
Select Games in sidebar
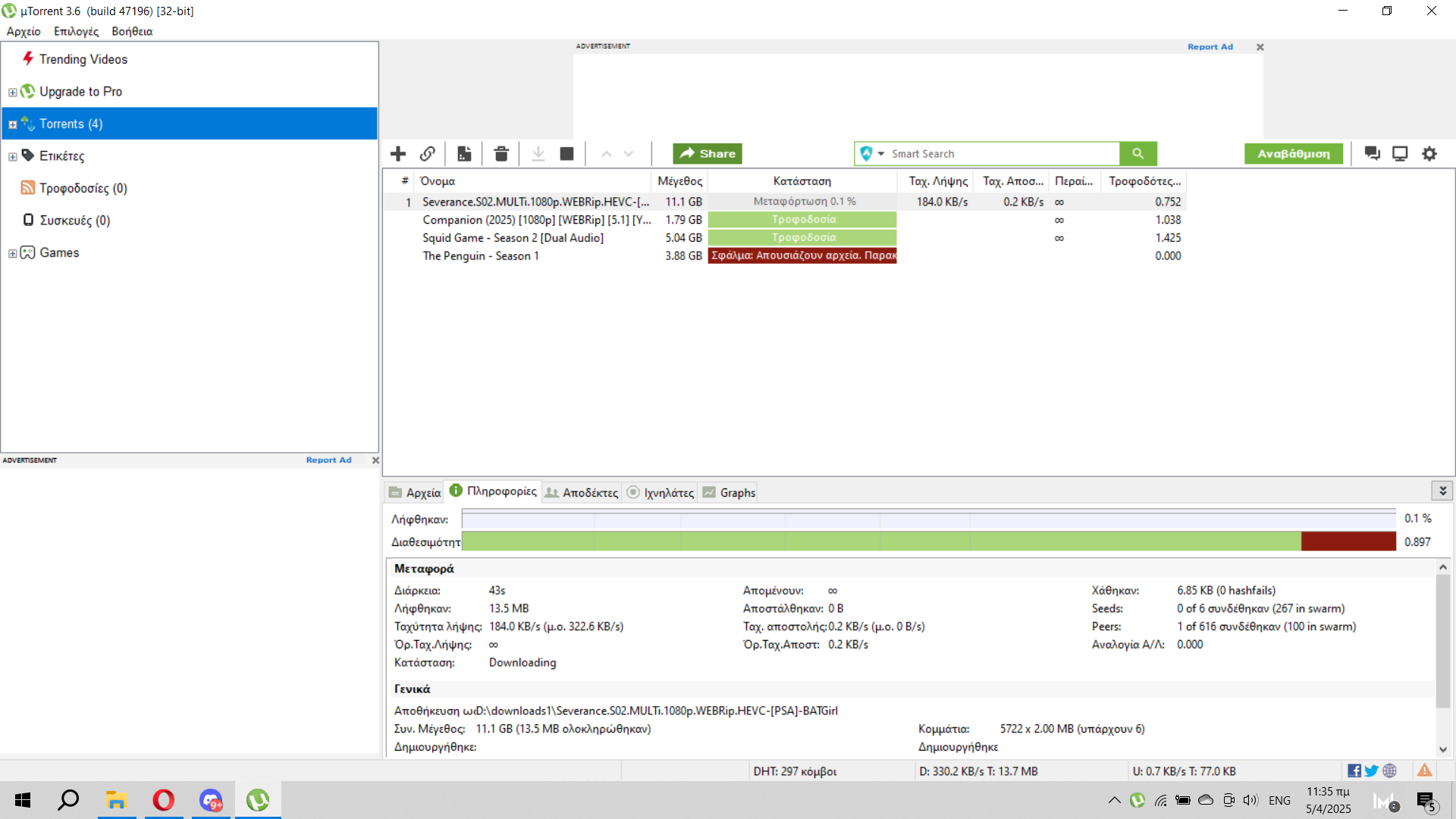59,253
